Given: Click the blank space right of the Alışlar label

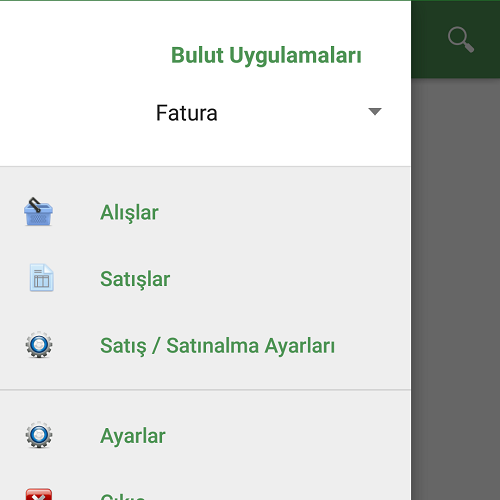Looking at the screenshot, I should [x=283, y=212].
